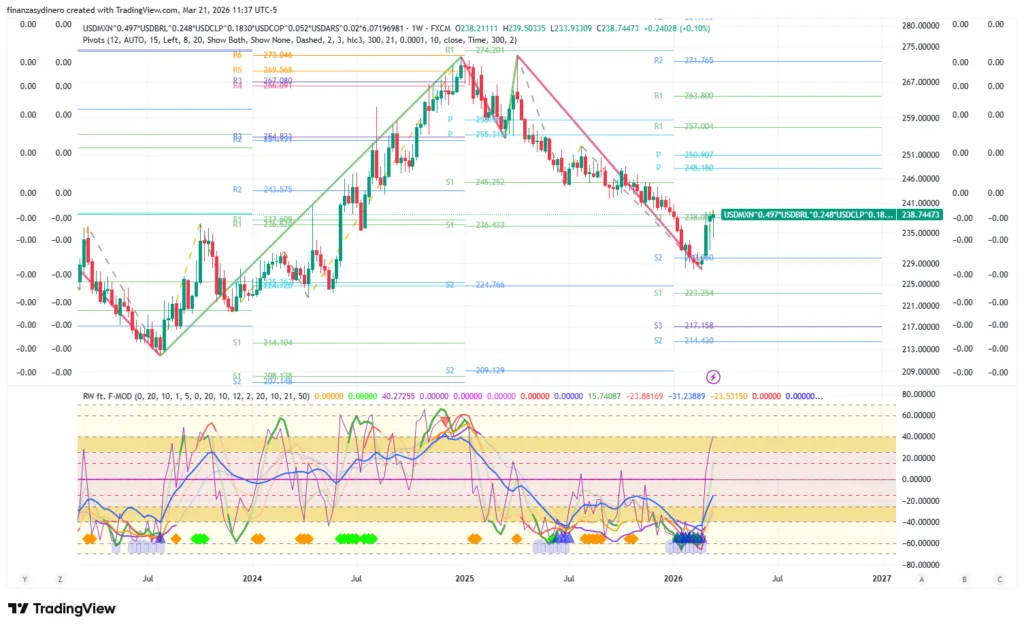Click the Z scale circle button
This screenshot has height=629, width=1024.
pyautogui.click(x=61, y=579)
